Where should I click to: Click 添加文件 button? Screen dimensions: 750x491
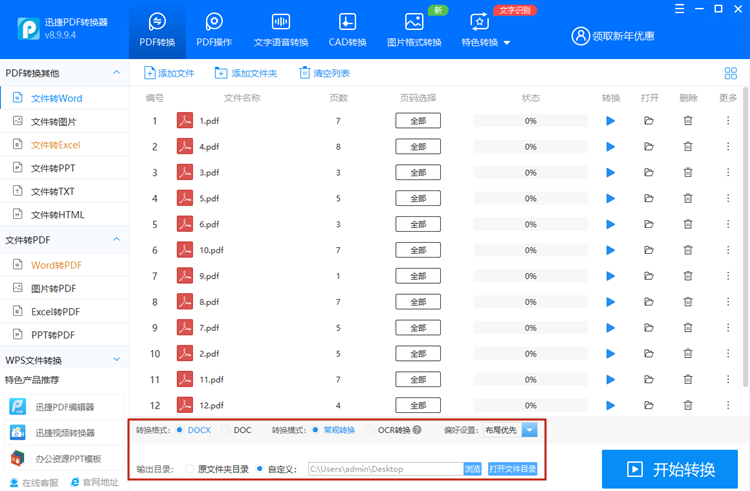coord(169,73)
